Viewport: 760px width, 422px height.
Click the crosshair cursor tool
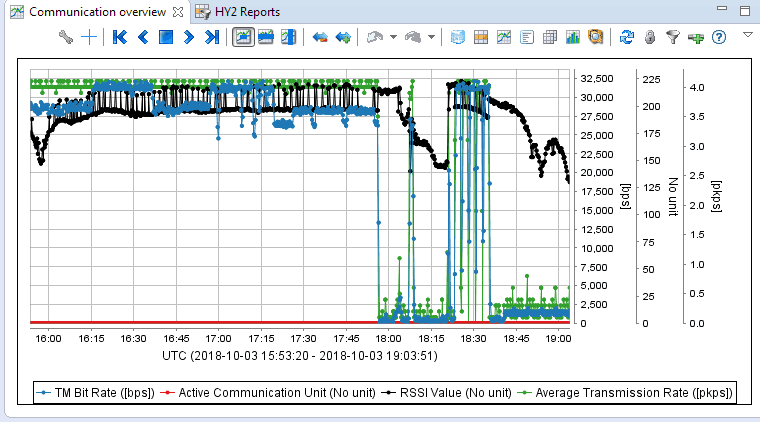pyautogui.click(x=90, y=37)
